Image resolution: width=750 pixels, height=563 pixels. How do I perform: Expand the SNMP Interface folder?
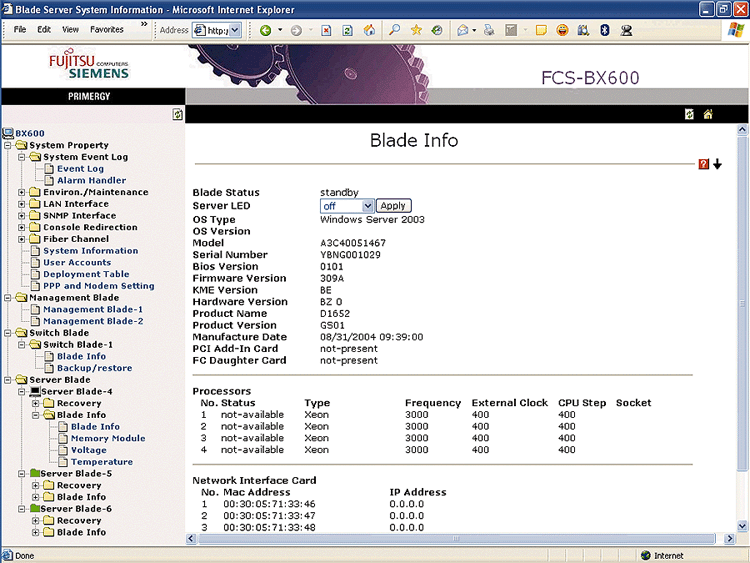coord(22,216)
